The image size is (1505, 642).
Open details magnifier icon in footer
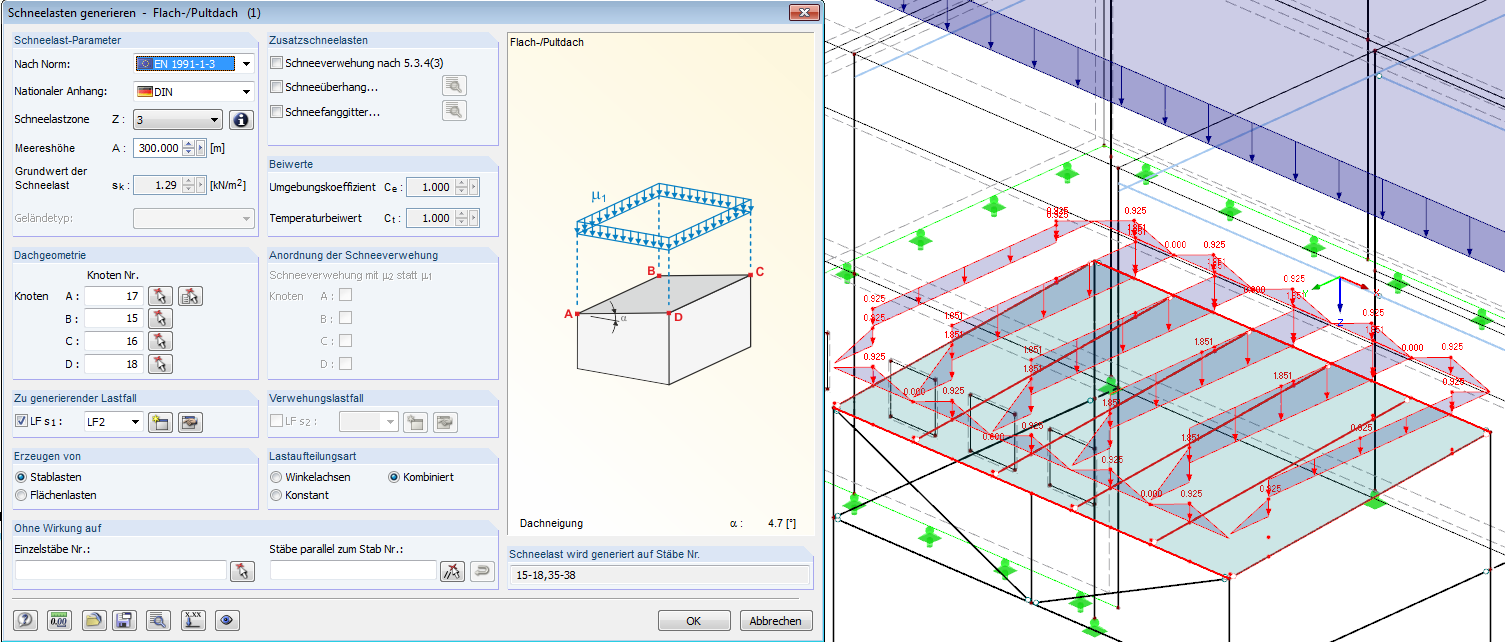[x=157, y=620]
